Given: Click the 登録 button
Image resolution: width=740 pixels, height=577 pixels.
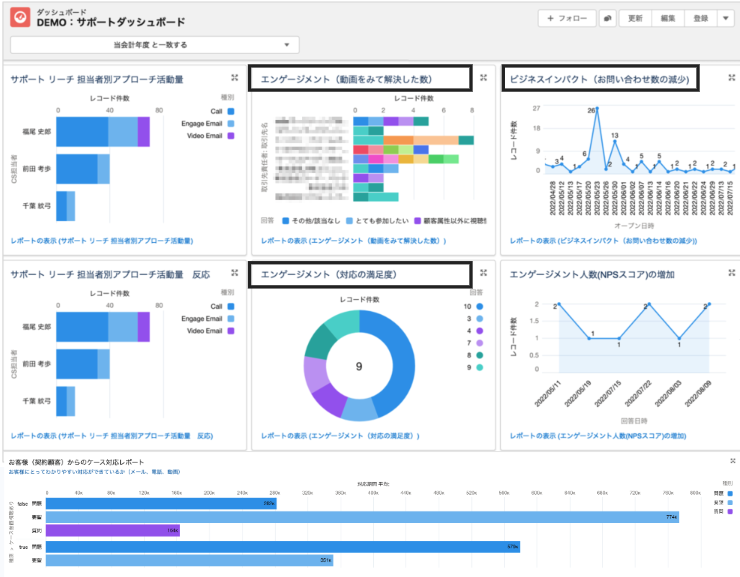Looking at the screenshot, I should pos(701,18).
